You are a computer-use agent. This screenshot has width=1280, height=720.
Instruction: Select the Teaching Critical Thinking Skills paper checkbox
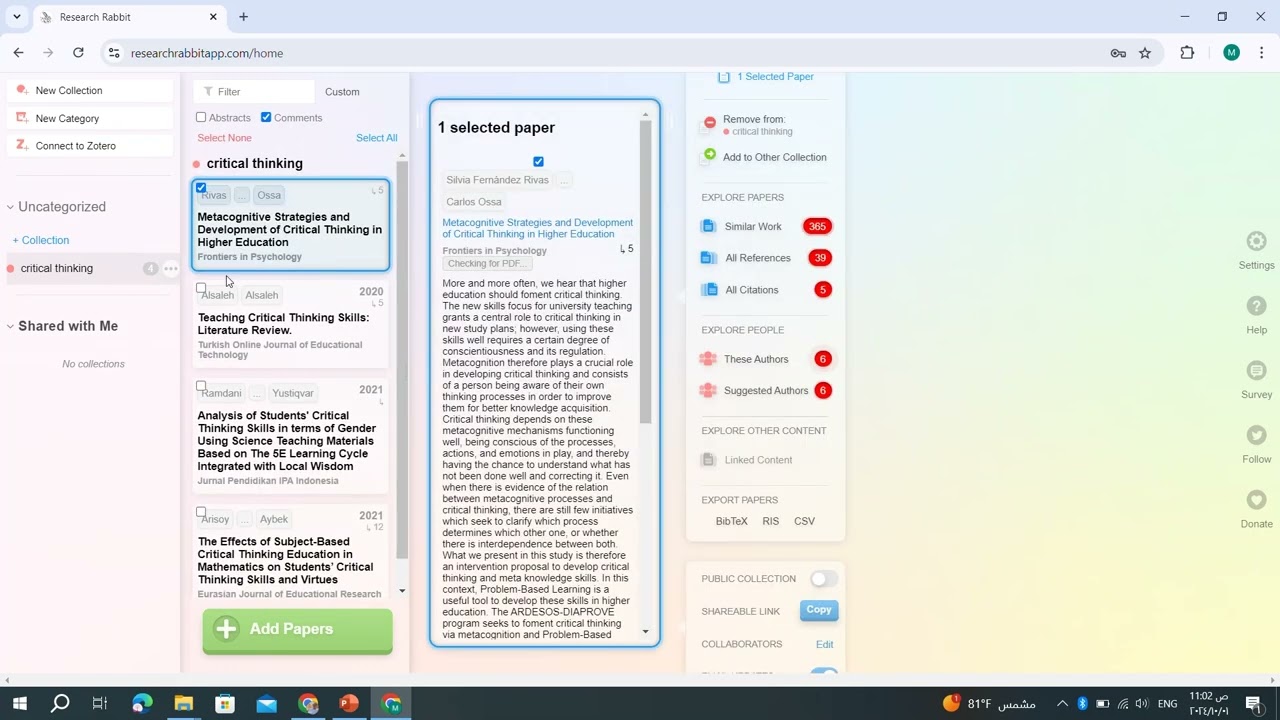click(x=201, y=288)
